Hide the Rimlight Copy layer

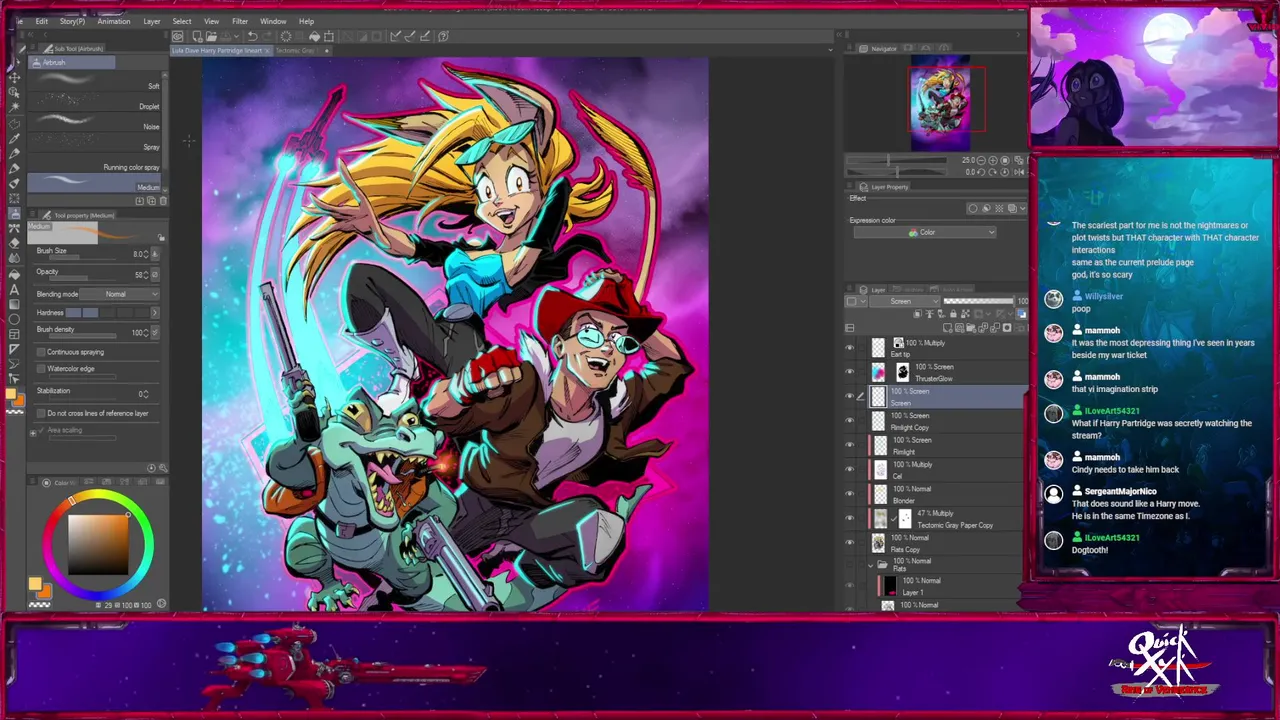coord(850,421)
